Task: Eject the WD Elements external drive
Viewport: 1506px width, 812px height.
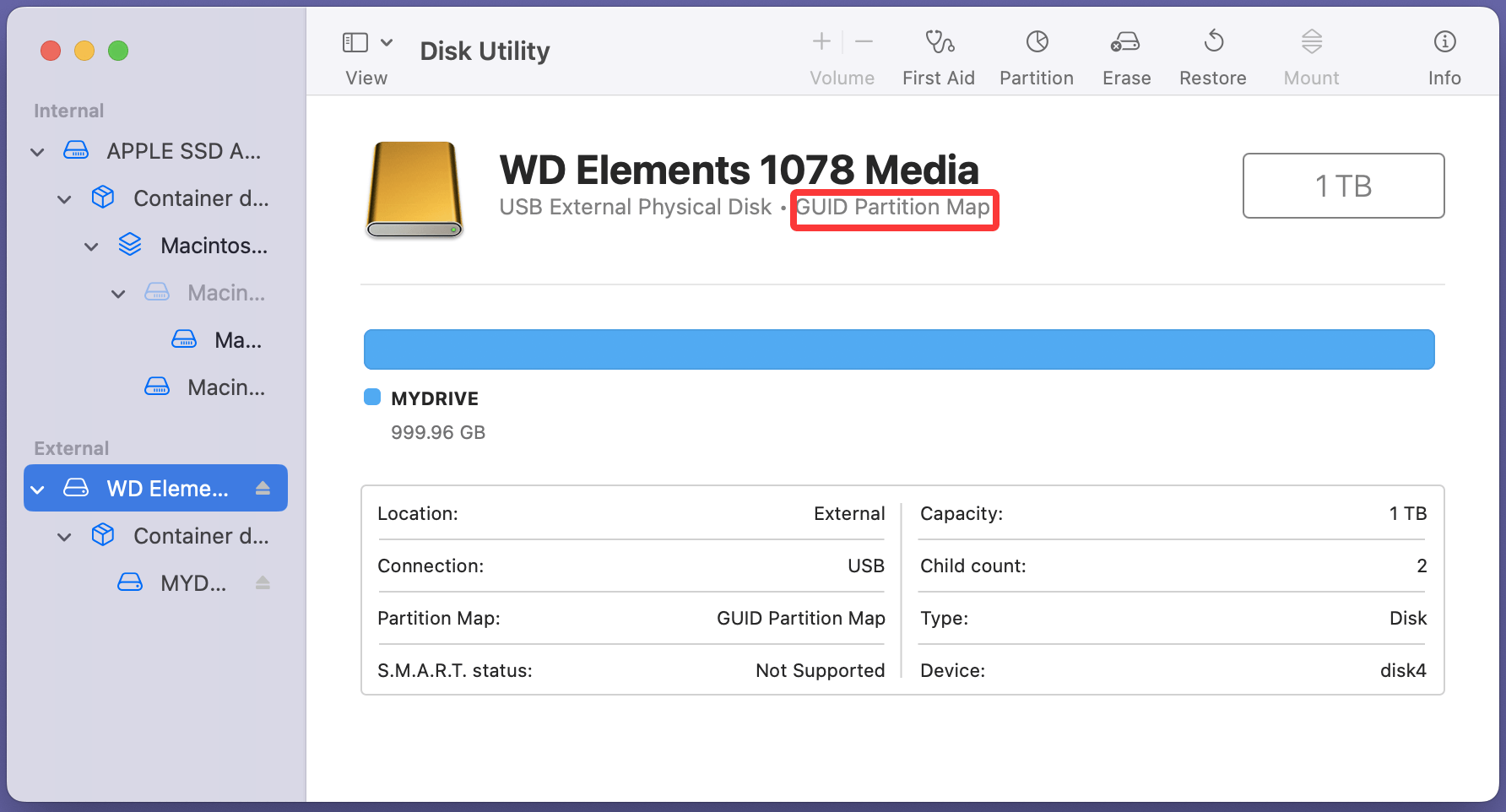Action: (x=263, y=488)
